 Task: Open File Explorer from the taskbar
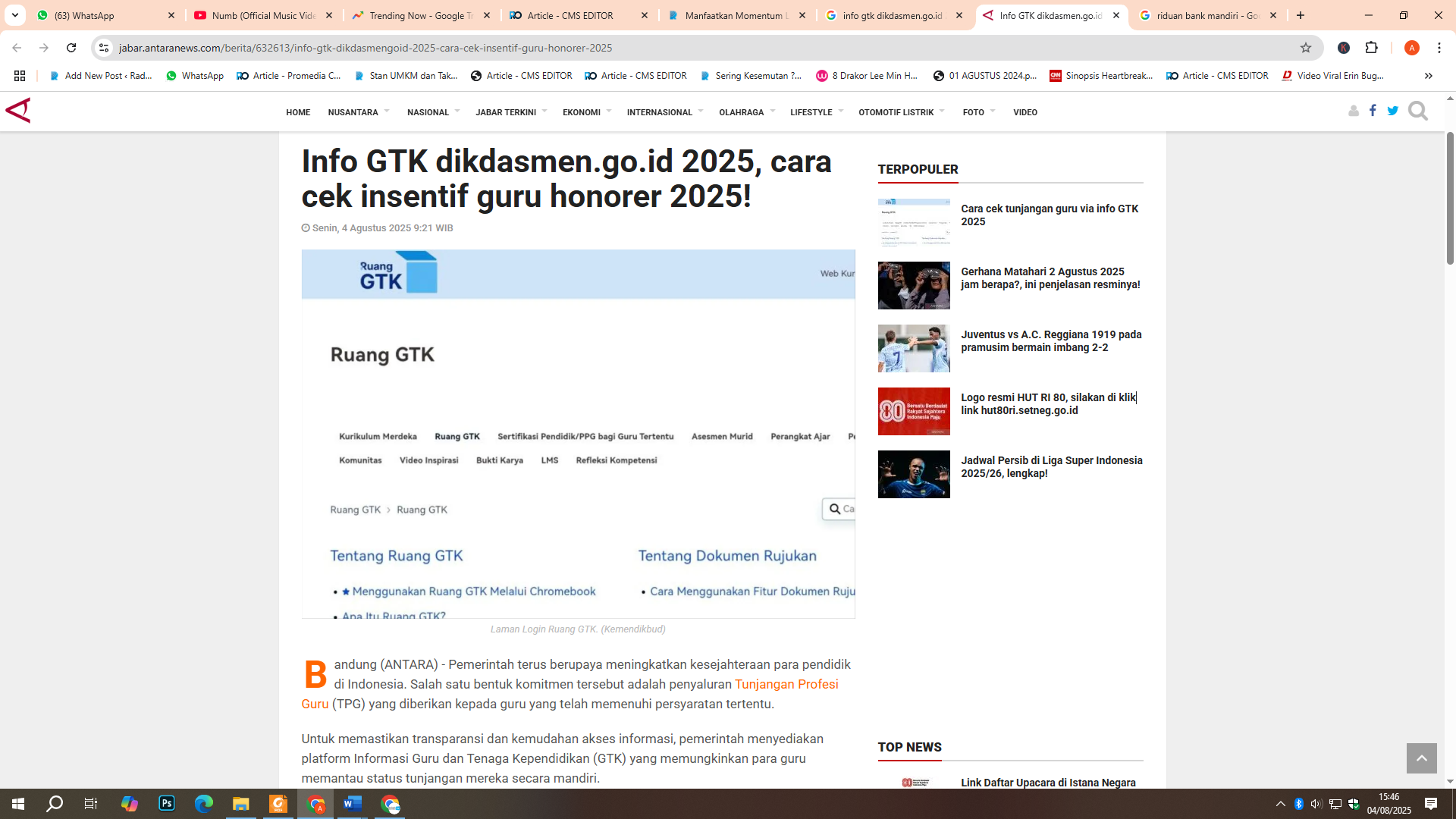tap(240, 804)
